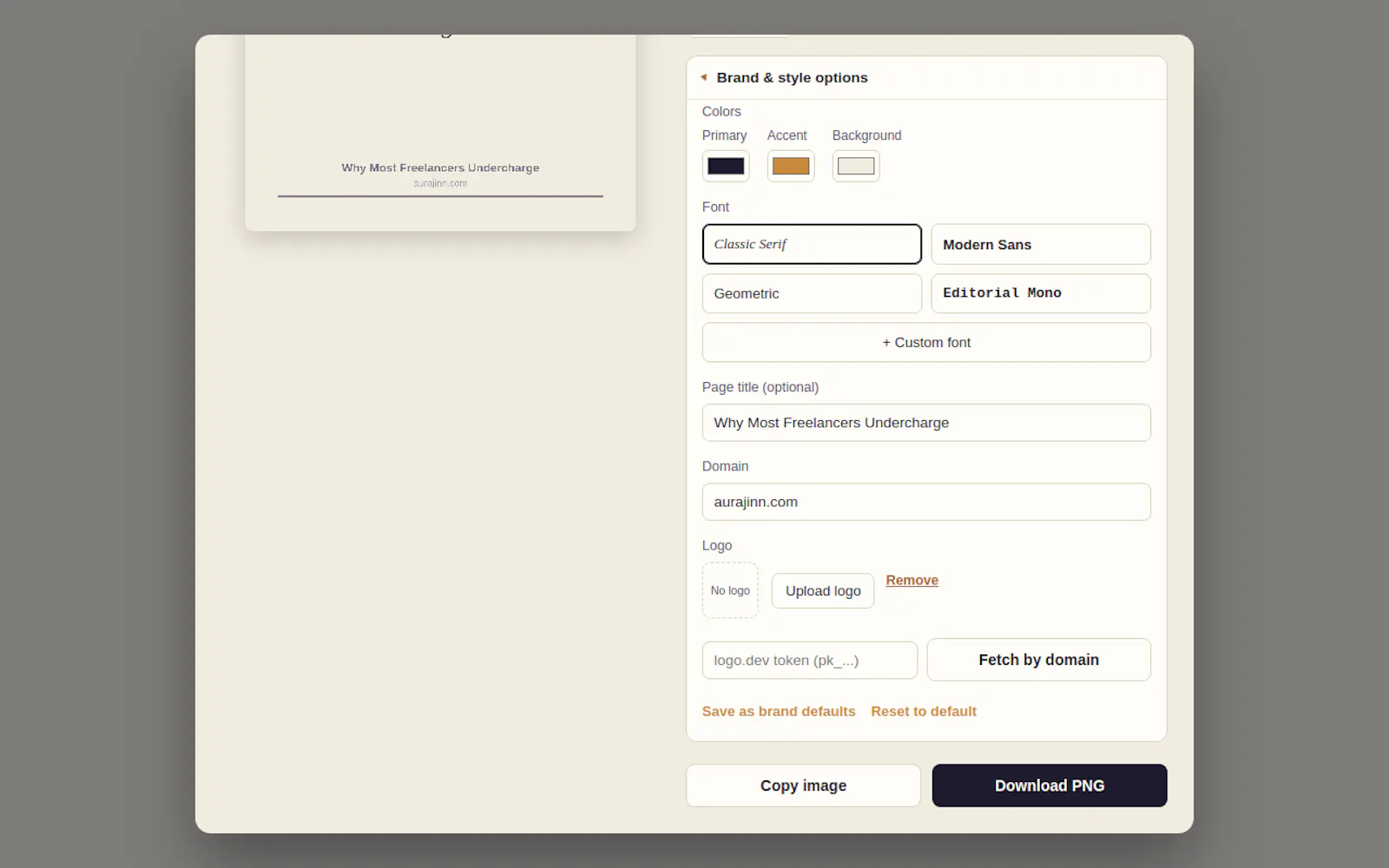The height and width of the screenshot is (868, 1389).
Task: Click the Font section label
Action: click(715, 207)
